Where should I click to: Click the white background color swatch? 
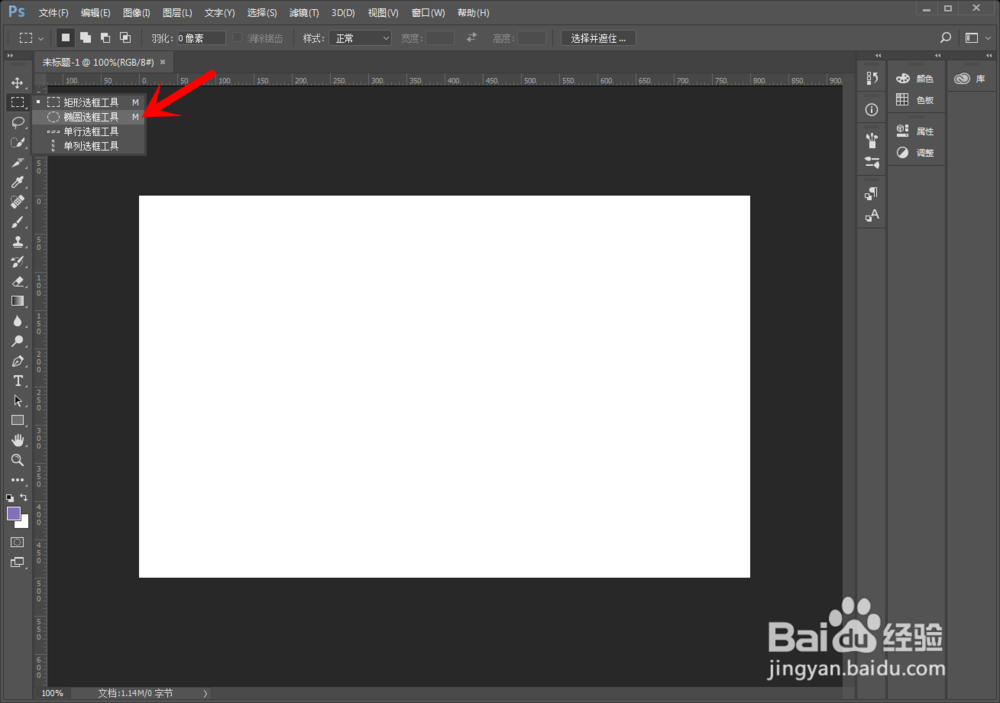[24, 524]
